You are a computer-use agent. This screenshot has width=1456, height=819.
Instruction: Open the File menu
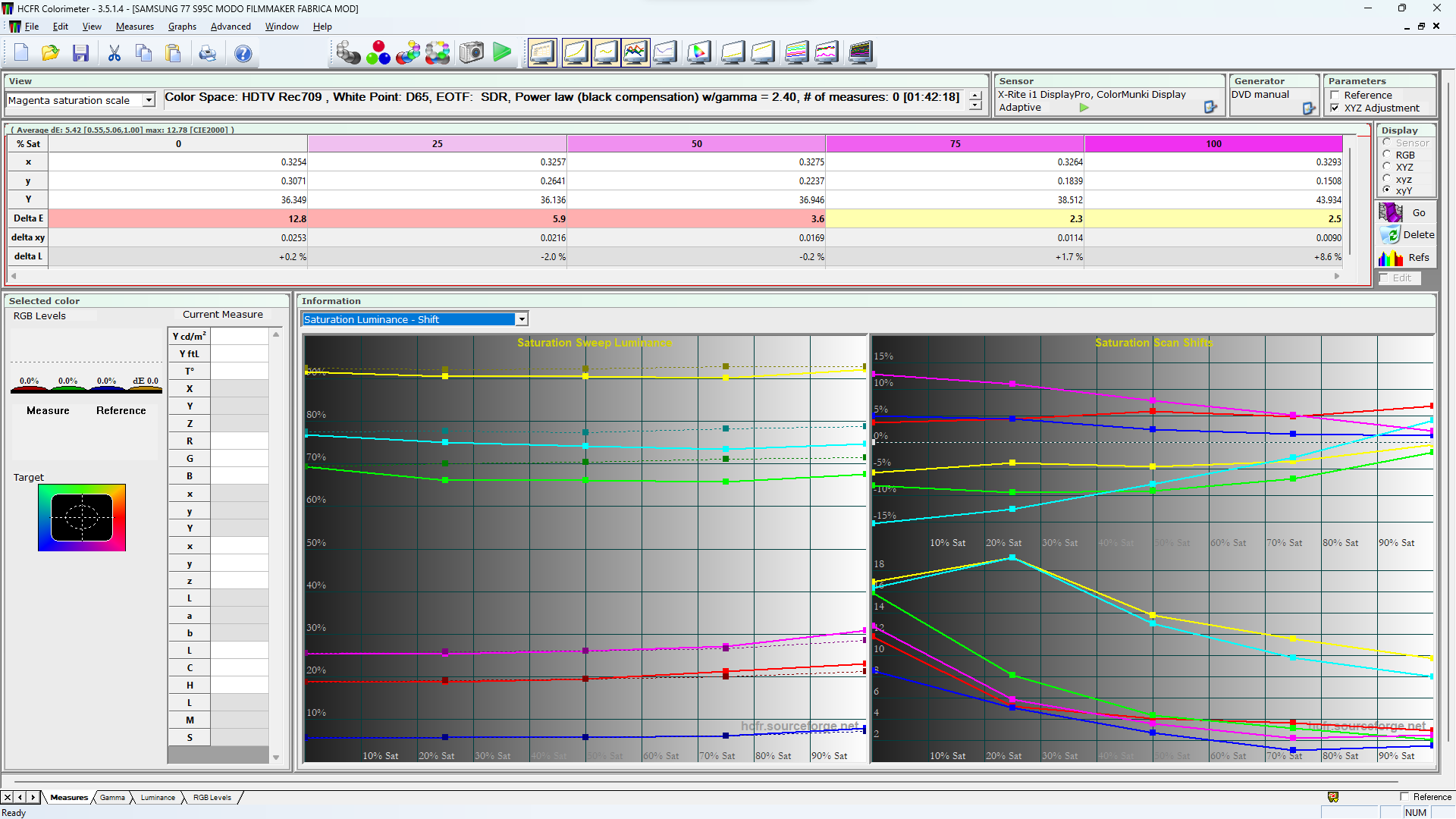[x=31, y=27]
